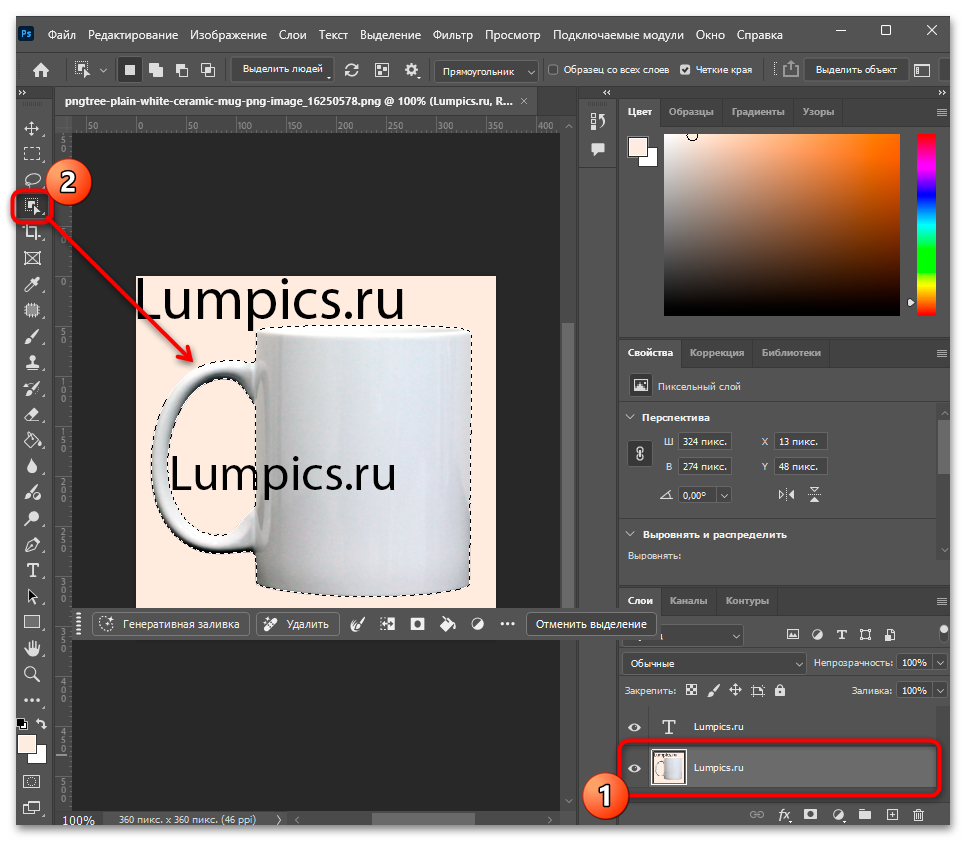966x841 pixels.
Task: Click the hue spectrum slider
Action: coord(926,225)
